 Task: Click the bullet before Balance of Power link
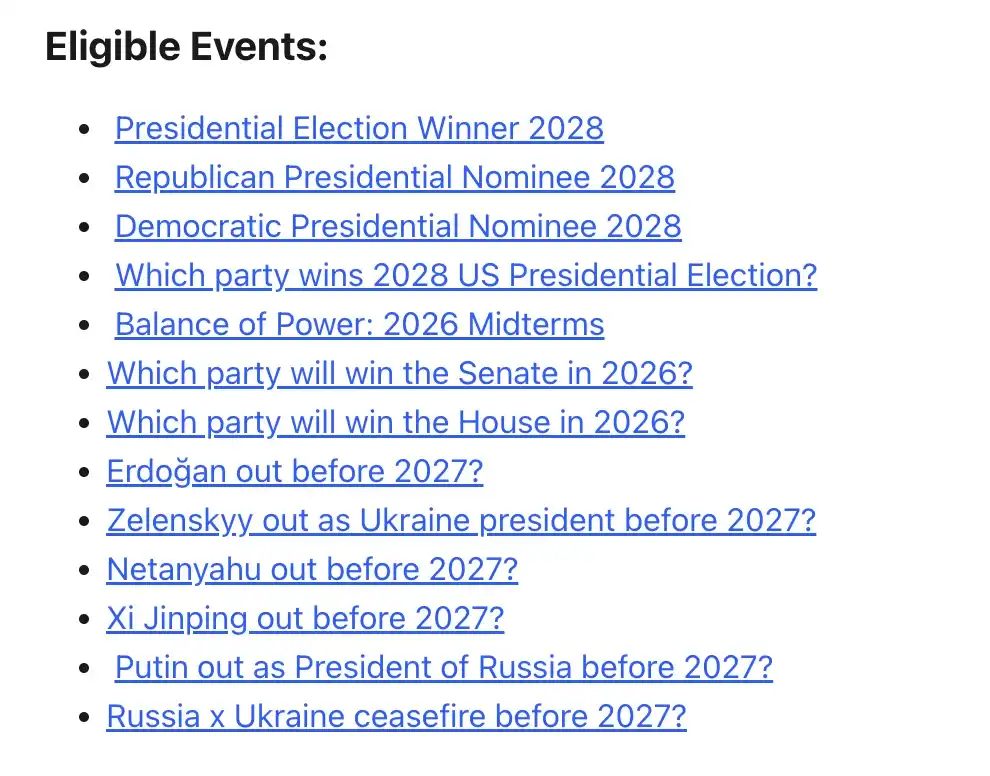(x=85, y=326)
